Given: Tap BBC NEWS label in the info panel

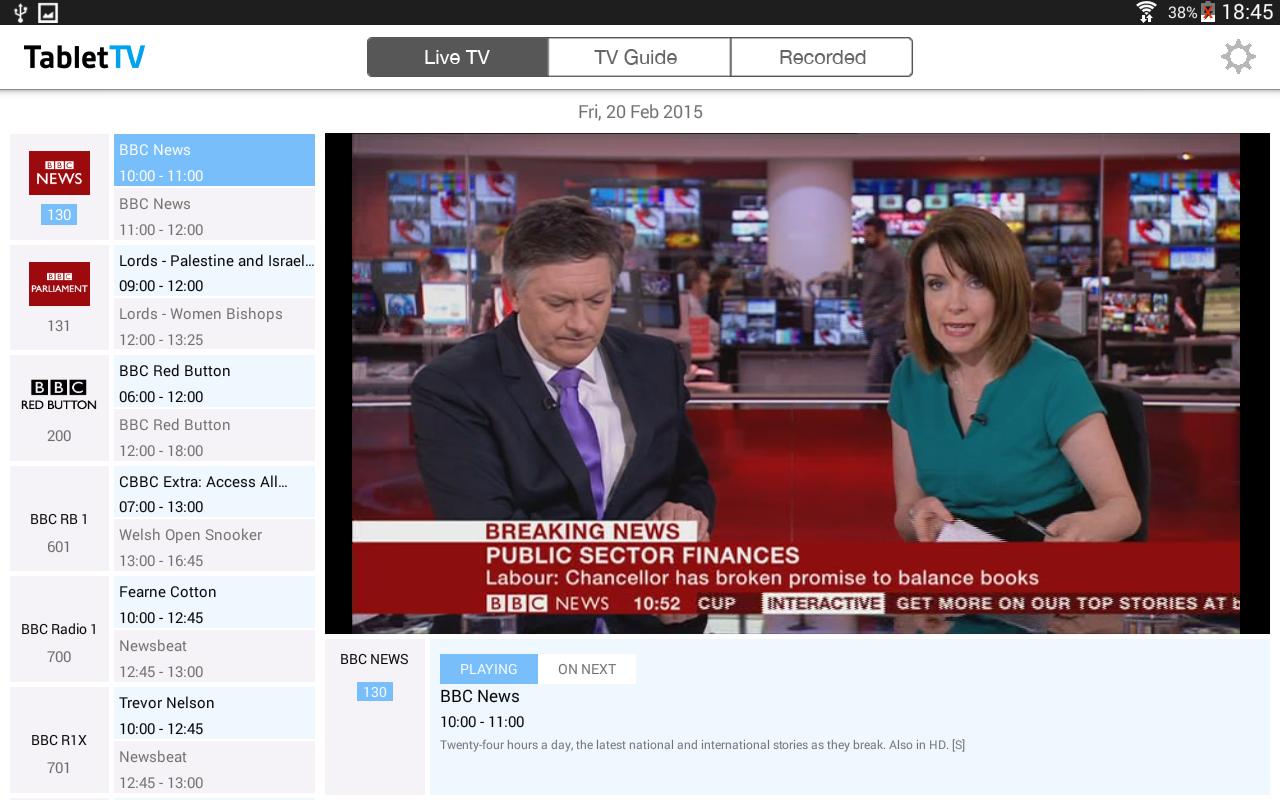Looking at the screenshot, I should 374,659.
